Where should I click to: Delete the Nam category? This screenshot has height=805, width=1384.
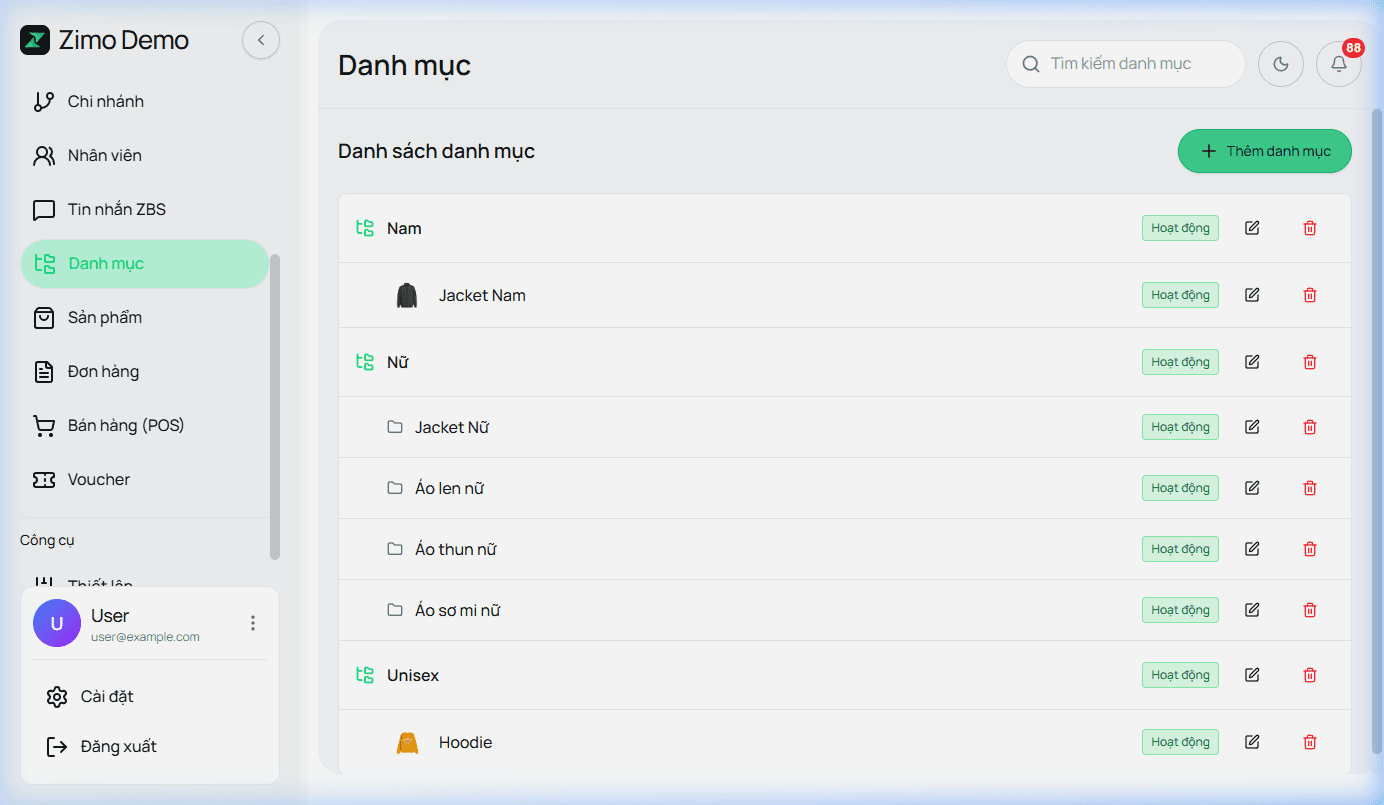coord(1310,228)
